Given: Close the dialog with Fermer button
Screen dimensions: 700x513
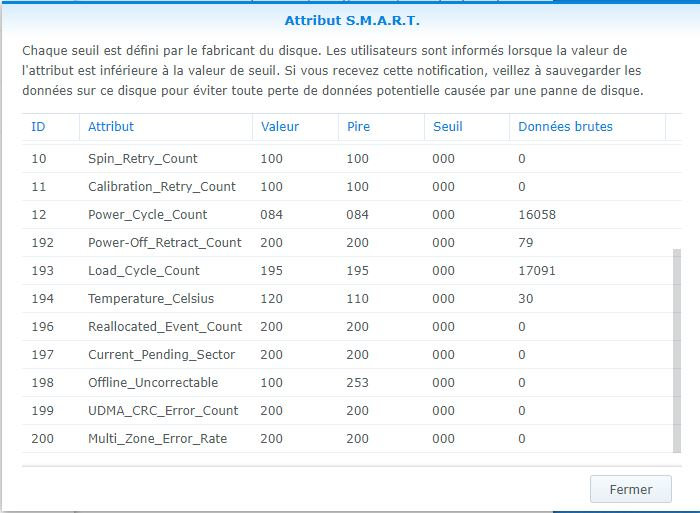Looking at the screenshot, I should pyautogui.click(x=630, y=489).
